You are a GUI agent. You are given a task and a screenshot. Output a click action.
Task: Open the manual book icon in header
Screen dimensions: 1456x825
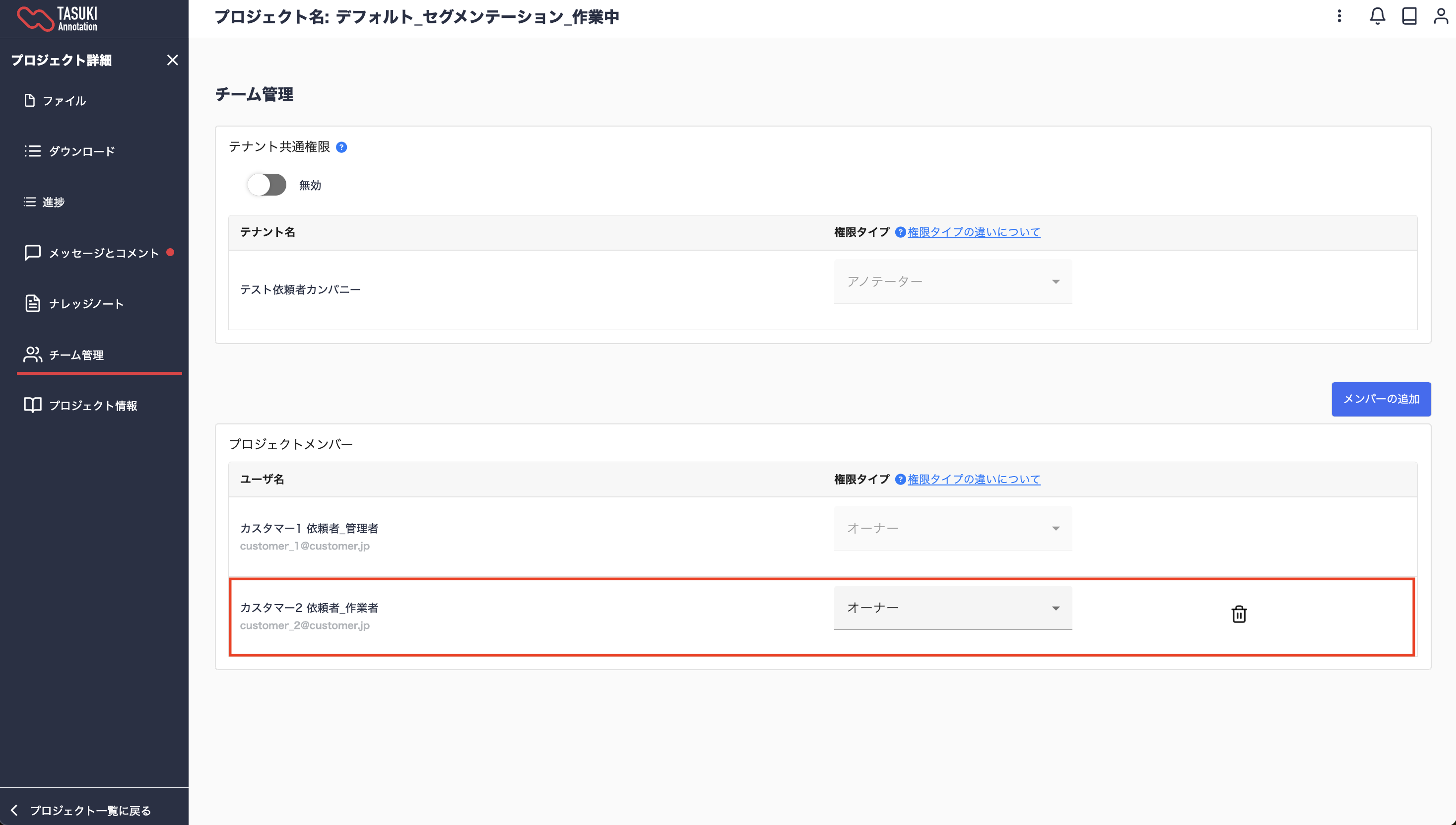(1409, 16)
